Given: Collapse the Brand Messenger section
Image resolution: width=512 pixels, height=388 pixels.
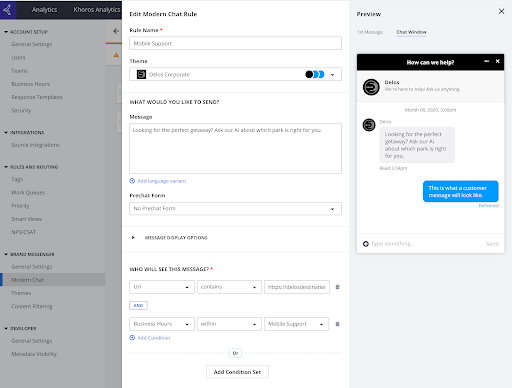Looking at the screenshot, I should (6, 254).
